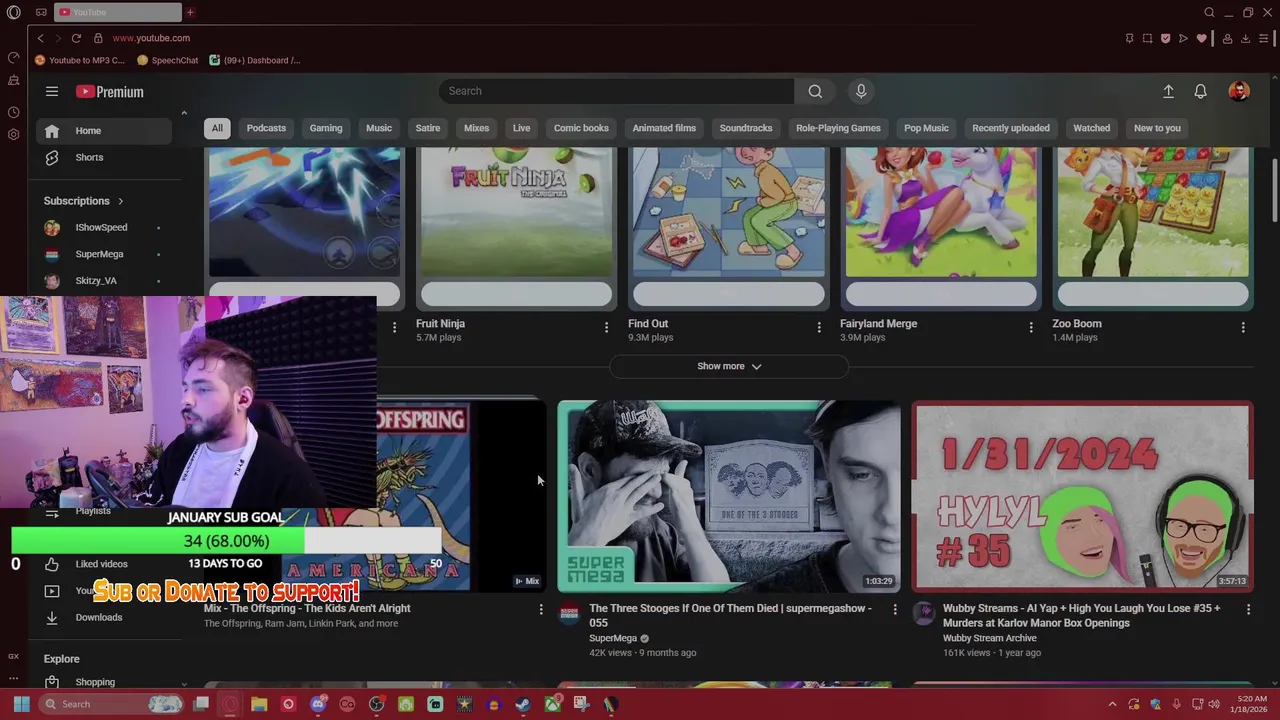
Task: Open browser downloads icon
Action: point(1245,38)
